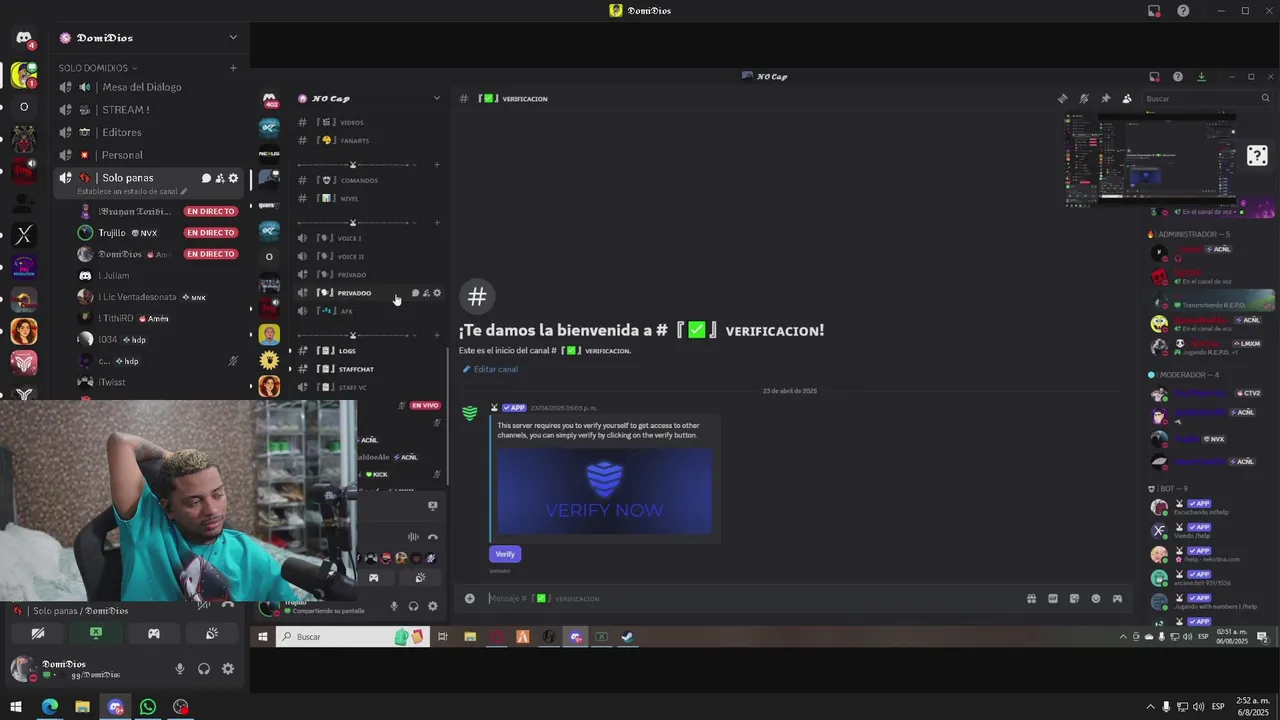Click the VERIFY NOW banner image
This screenshot has width=1280, height=720.
[x=605, y=491]
